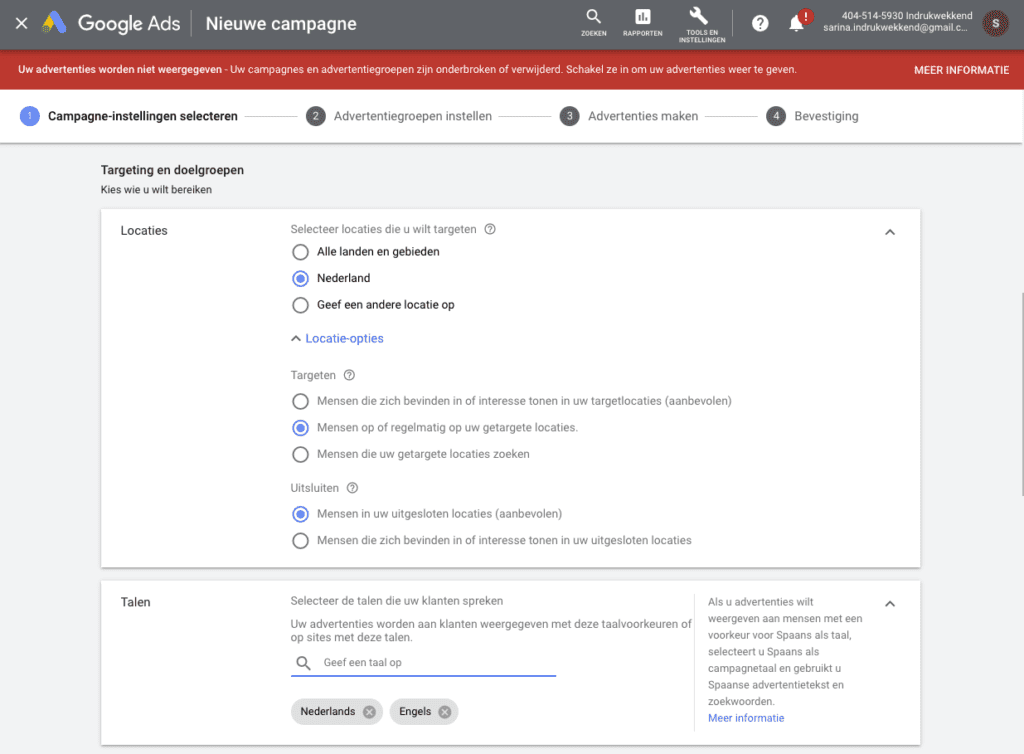Click the Meer informatie banner button
Image resolution: width=1024 pixels, height=754 pixels.
pyautogui.click(x=961, y=70)
